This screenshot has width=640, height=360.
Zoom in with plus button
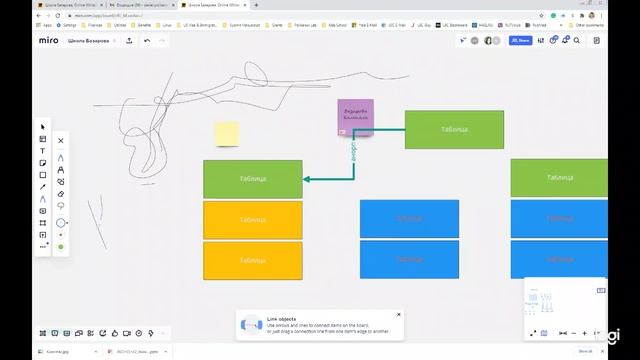[x=584, y=333]
